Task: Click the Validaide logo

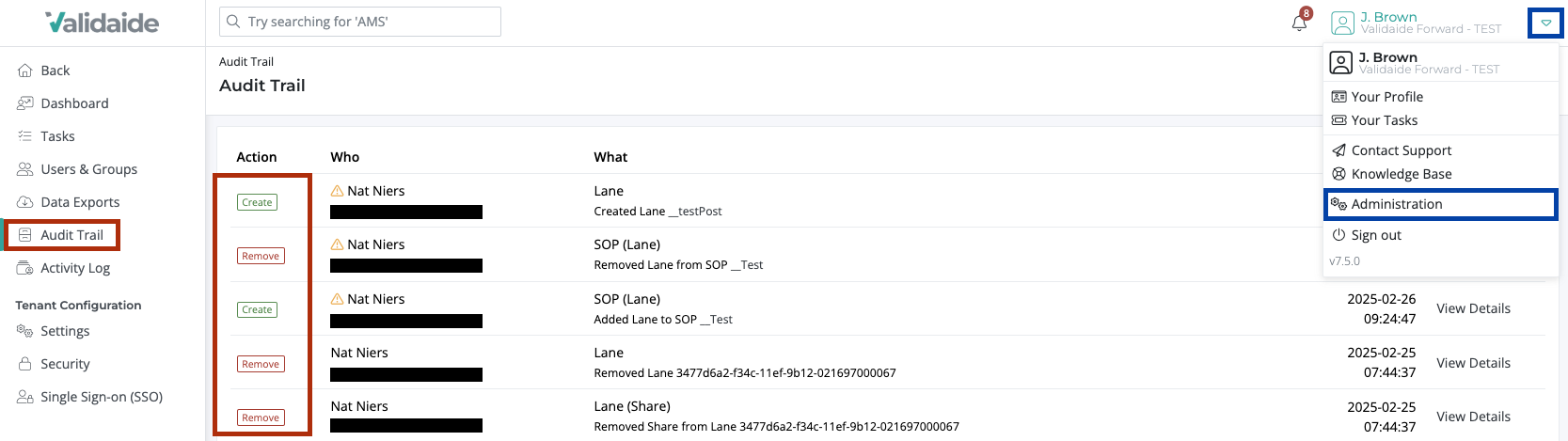Action: (103, 23)
